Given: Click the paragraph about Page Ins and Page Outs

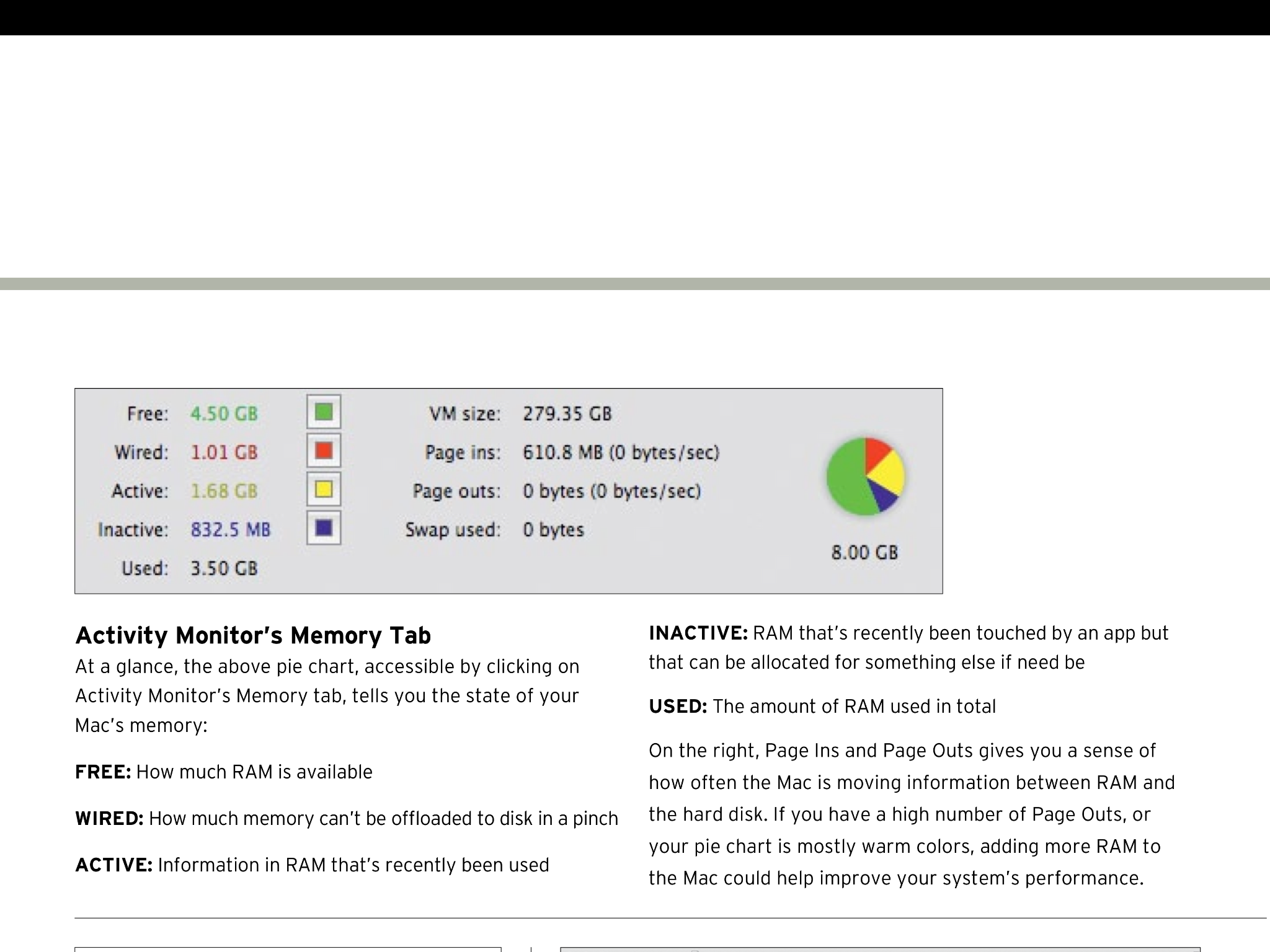Looking at the screenshot, I should [912, 814].
